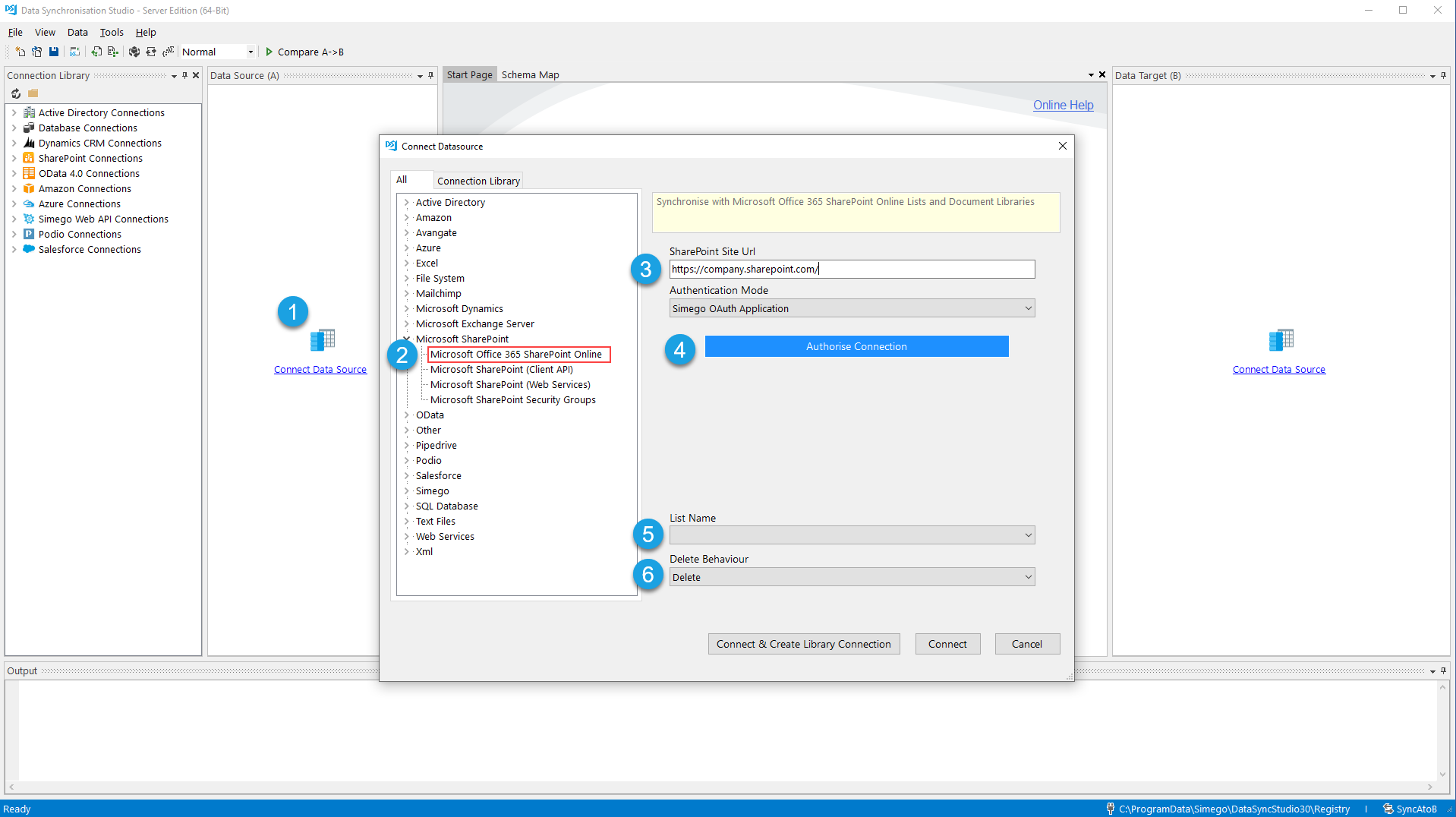This screenshot has width=1456, height=817.
Task: Click the data source icon in the Data Target (B) panel
Action: (x=1281, y=340)
